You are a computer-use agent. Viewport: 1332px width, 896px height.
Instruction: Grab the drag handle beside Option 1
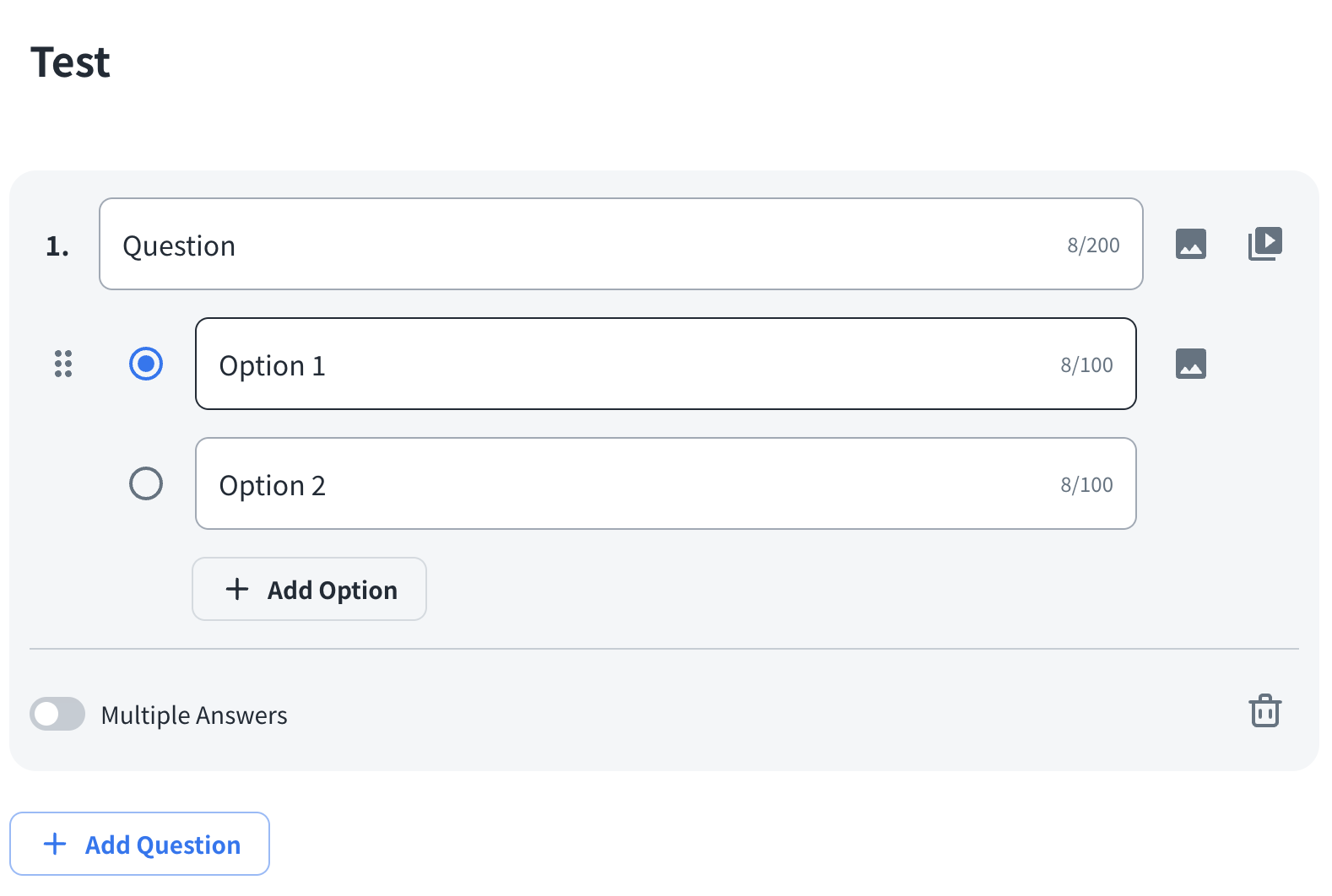tap(63, 364)
